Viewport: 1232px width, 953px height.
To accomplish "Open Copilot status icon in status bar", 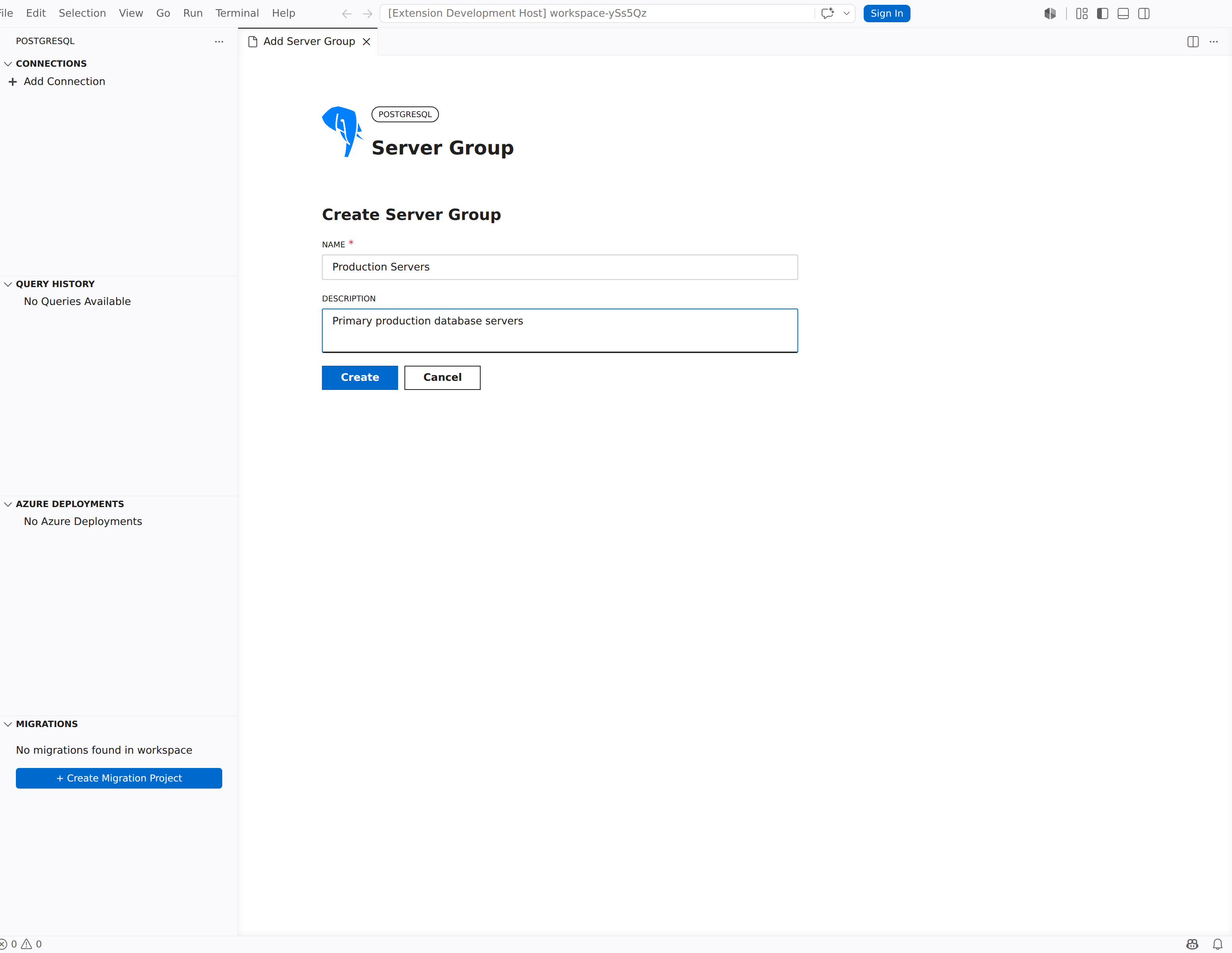I will pyautogui.click(x=1192, y=944).
